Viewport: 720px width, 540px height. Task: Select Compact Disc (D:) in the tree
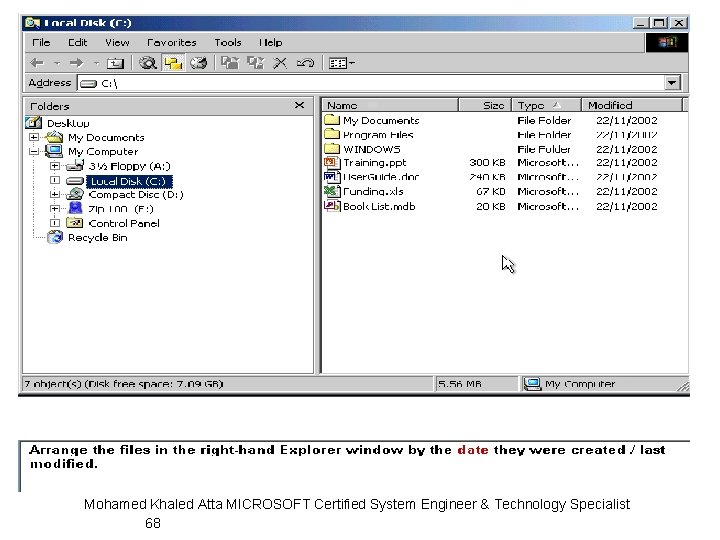136,195
